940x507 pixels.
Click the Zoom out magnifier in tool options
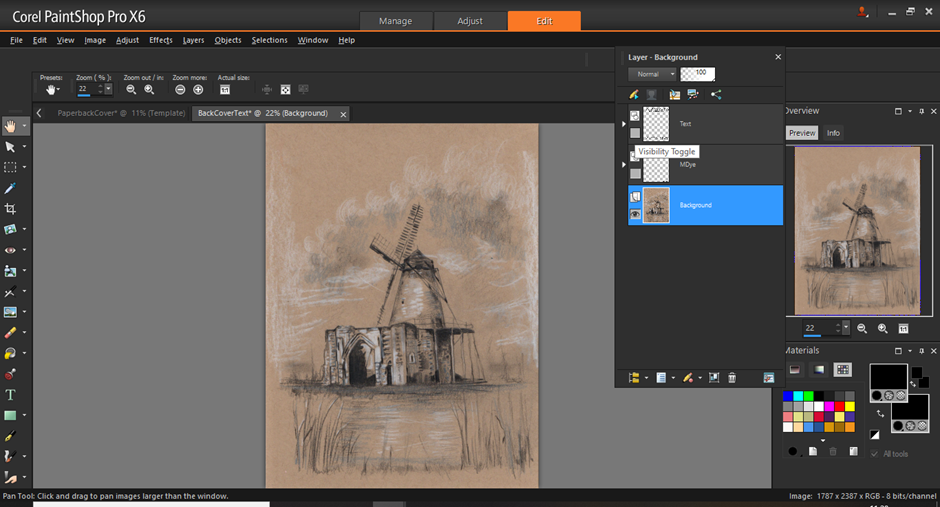click(x=131, y=89)
